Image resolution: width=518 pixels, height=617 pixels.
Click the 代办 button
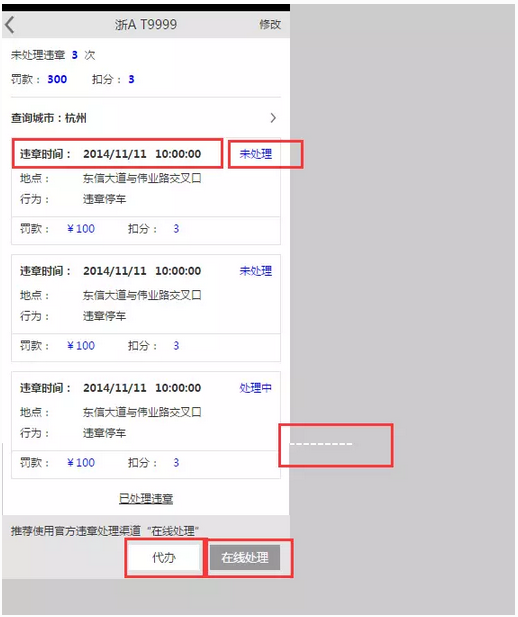pyautogui.click(x=164, y=557)
